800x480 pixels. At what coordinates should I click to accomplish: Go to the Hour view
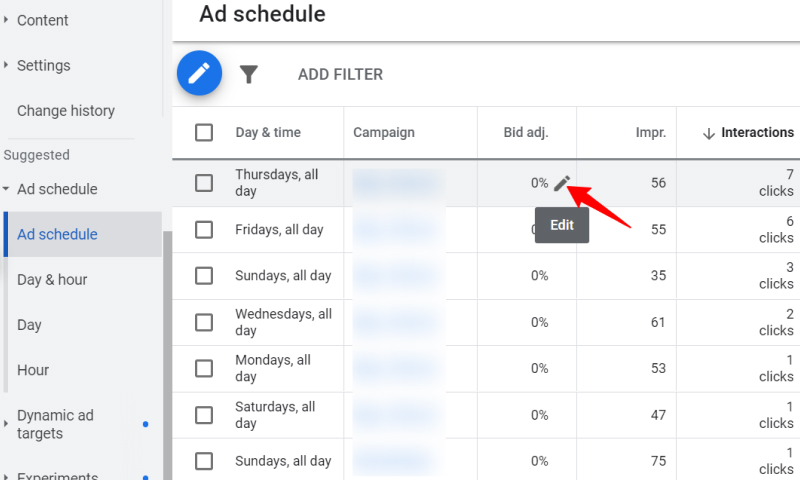(33, 370)
